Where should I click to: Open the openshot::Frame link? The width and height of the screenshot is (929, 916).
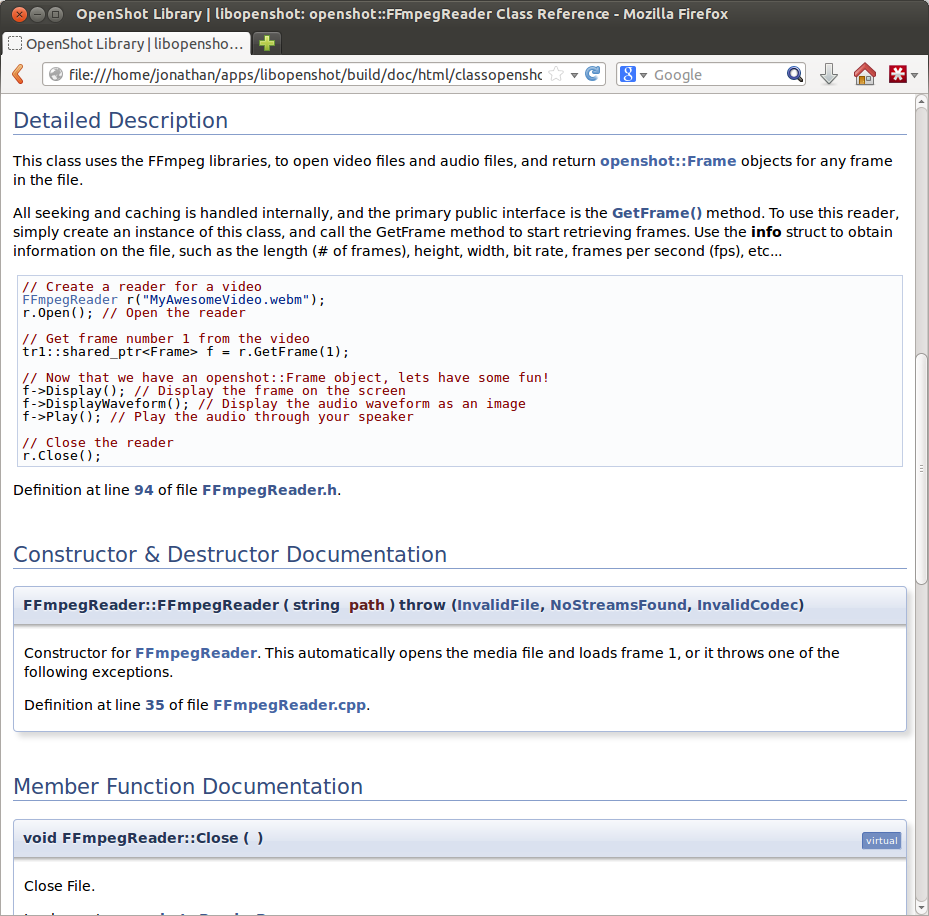coord(667,161)
